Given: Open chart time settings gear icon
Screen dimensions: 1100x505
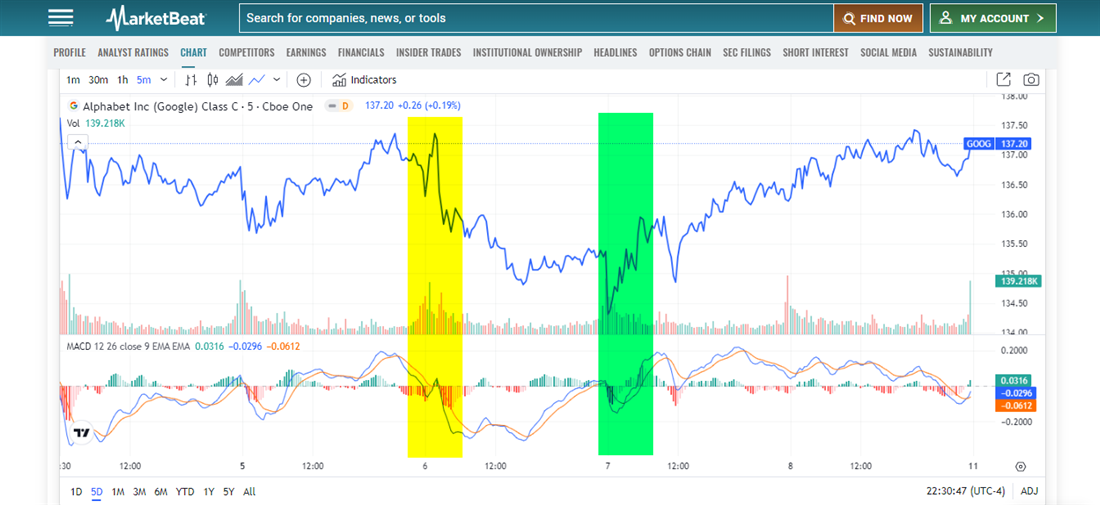Looking at the screenshot, I should click(1020, 466).
